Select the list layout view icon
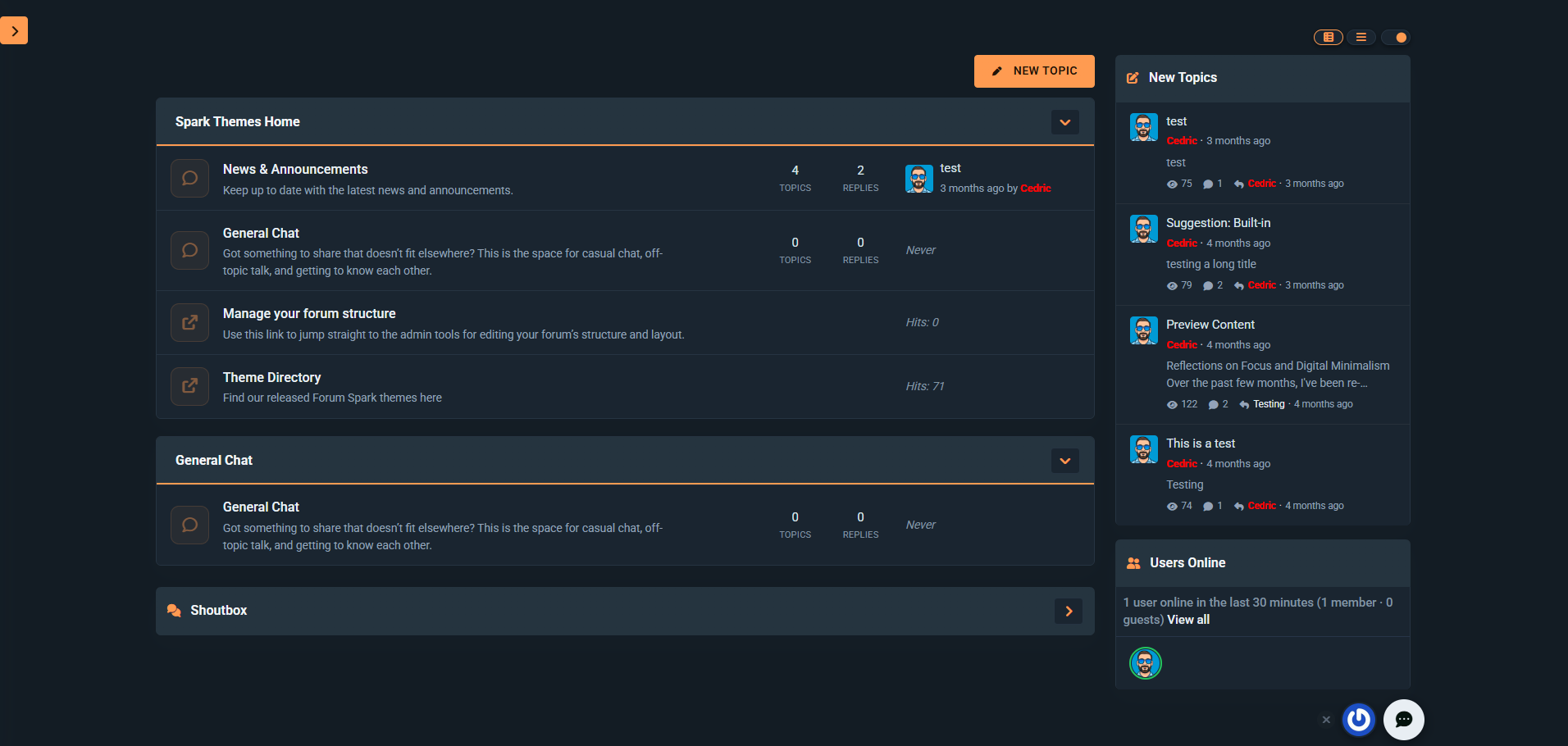Screen dimensions: 1568x746 tap(1361, 37)
